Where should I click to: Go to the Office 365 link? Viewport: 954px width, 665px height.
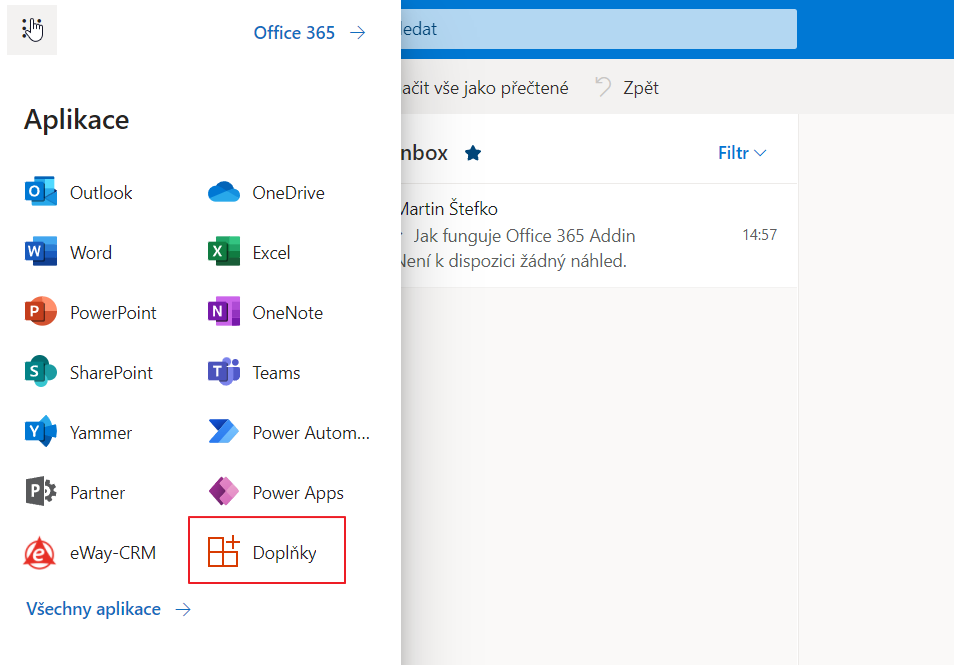click(309, 32)
